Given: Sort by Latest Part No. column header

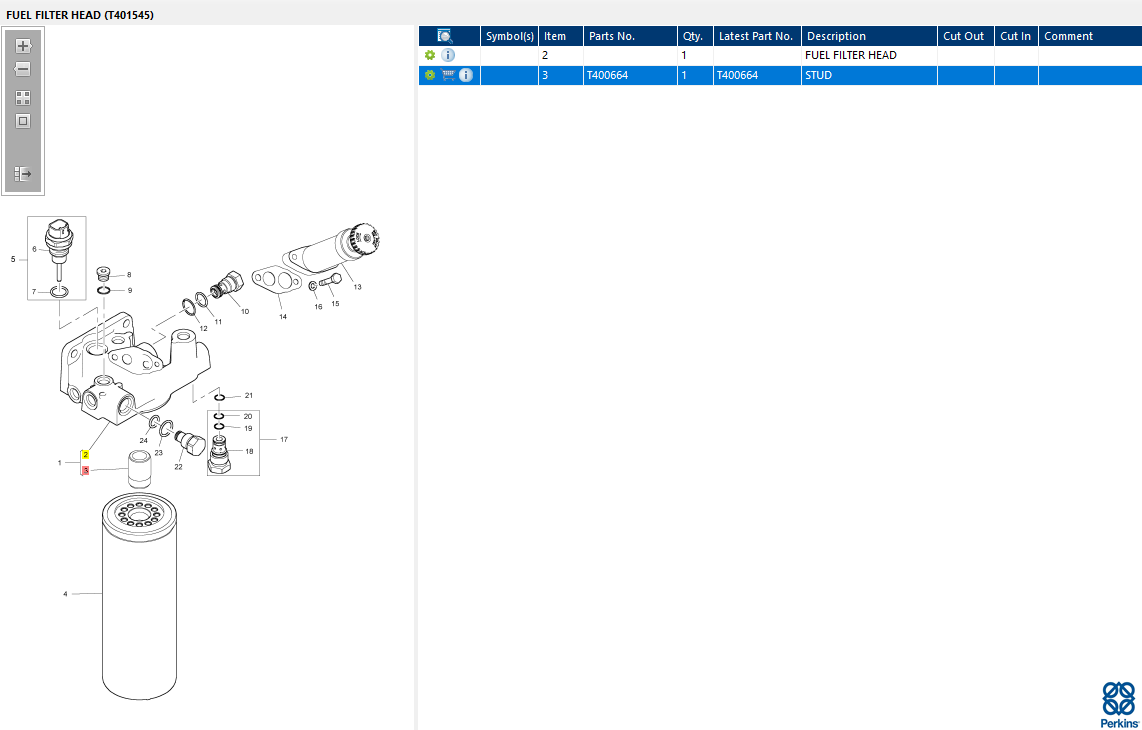Looking at the screenshot, I should point(757,36).
